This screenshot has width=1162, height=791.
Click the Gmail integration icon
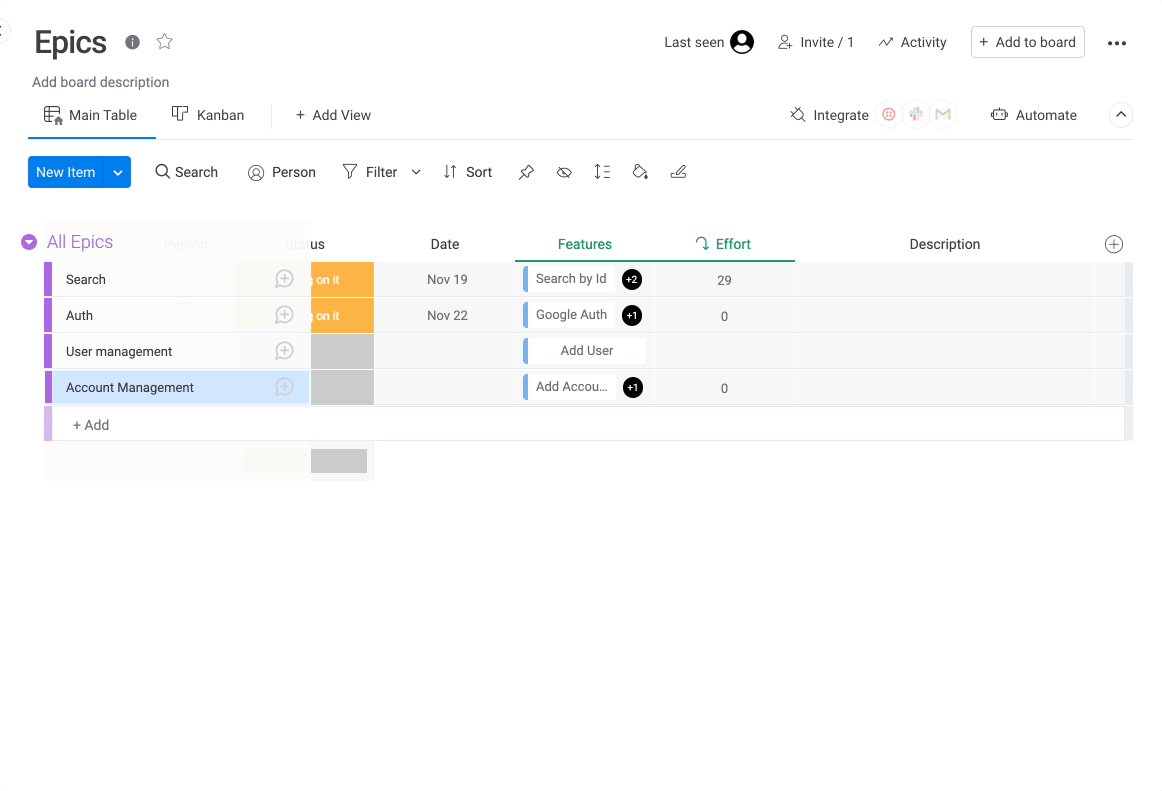(942, 114)
